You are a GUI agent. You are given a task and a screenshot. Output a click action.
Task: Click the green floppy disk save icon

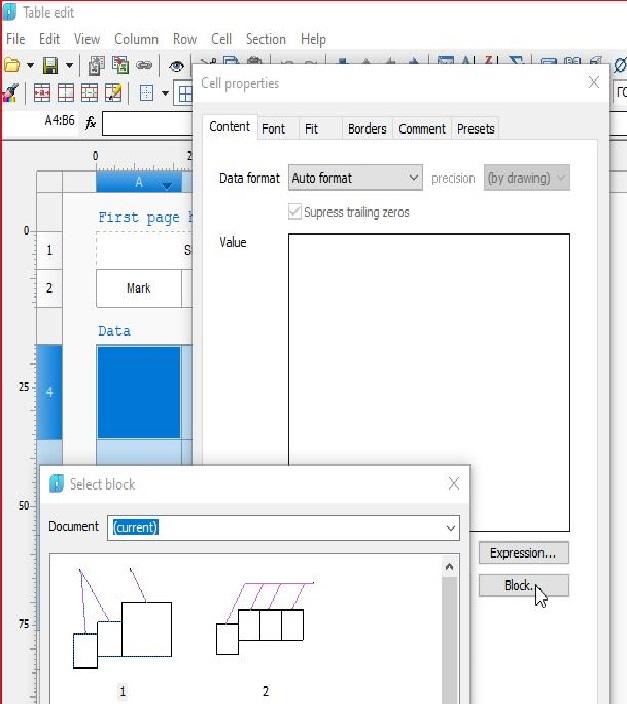pos(50,66)
